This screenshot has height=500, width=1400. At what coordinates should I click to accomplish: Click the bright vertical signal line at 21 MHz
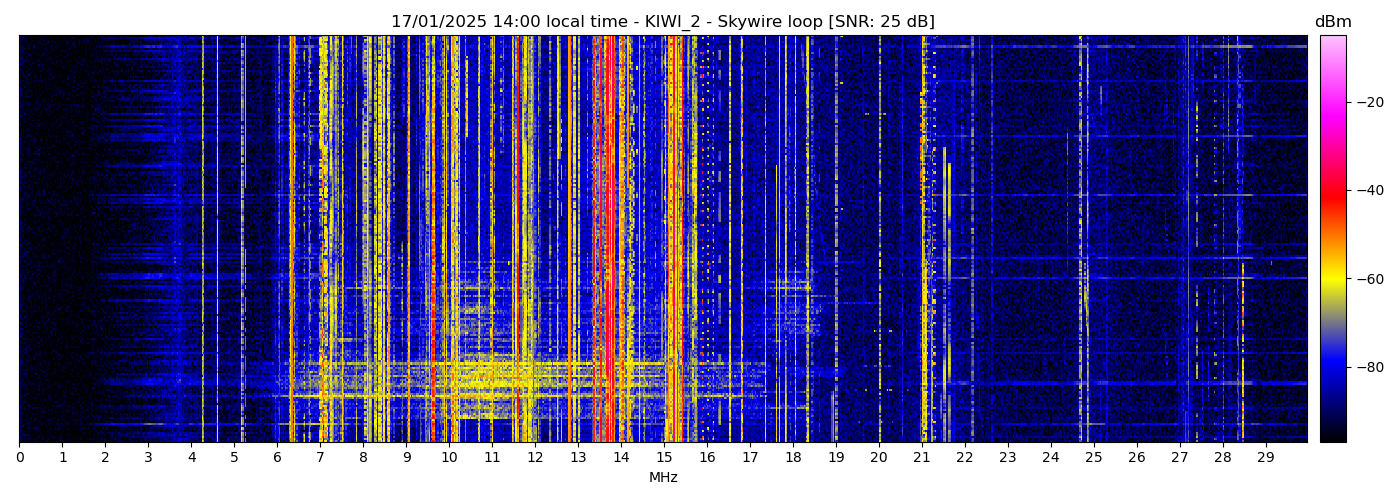923,240
